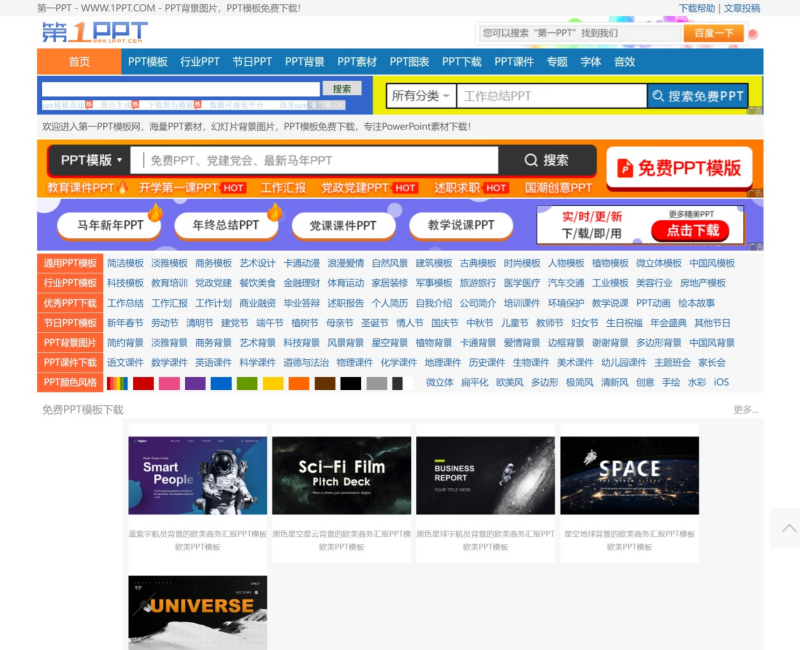Image resolution: width=800 pixels, height=650 pixels.
Task: Click the HOT badge next to 述职求职
Action: point(496,189)
